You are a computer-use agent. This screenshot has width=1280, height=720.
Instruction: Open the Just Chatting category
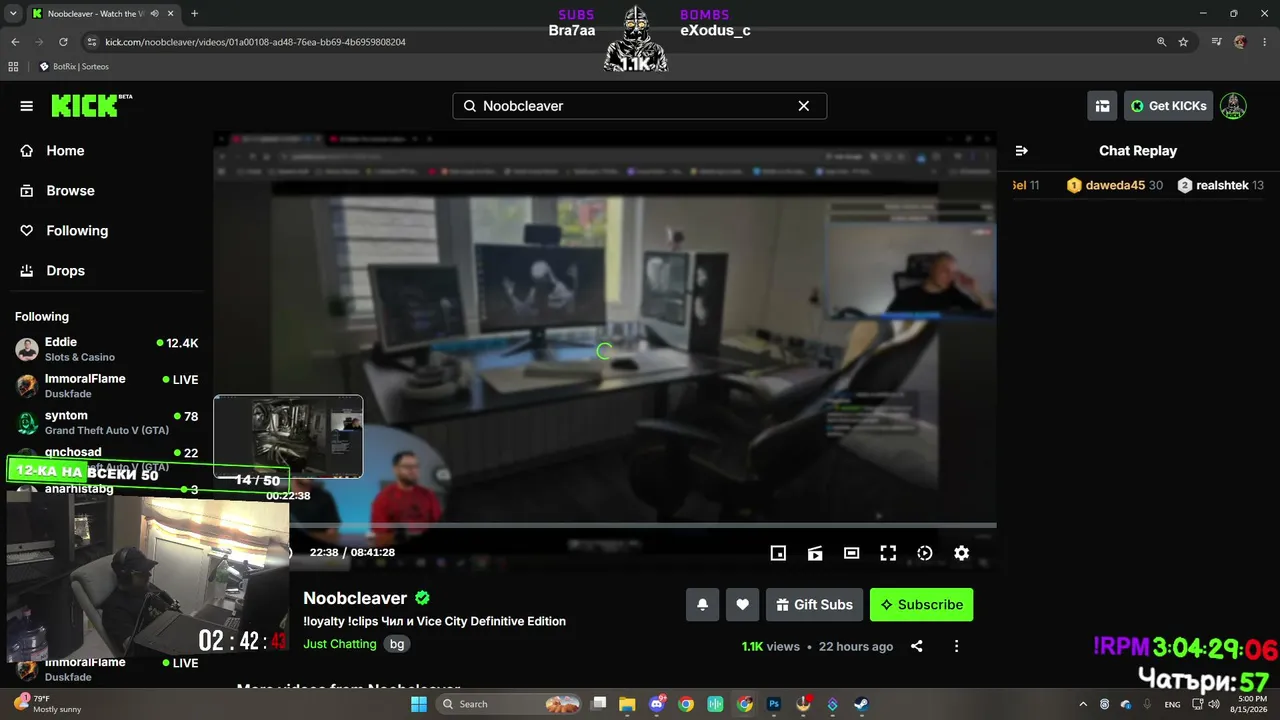[x=340, y=644]
